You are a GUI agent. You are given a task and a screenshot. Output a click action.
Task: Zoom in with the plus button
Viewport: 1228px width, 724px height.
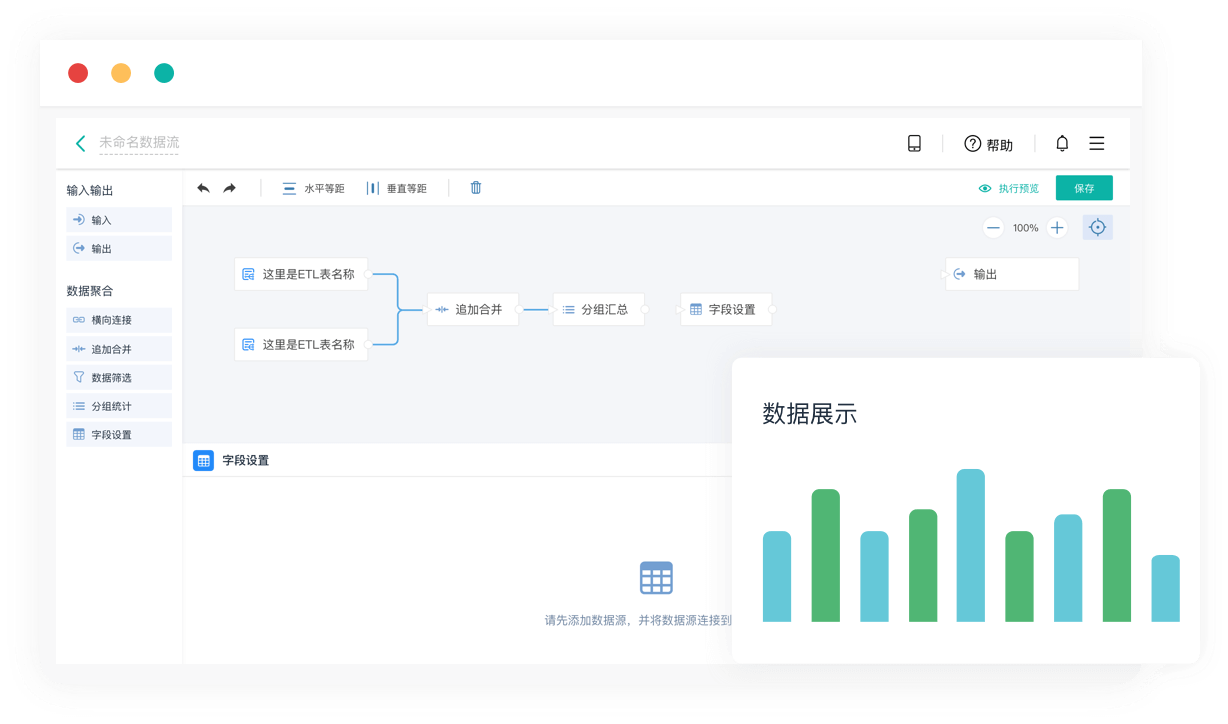tap(1057, 228)
